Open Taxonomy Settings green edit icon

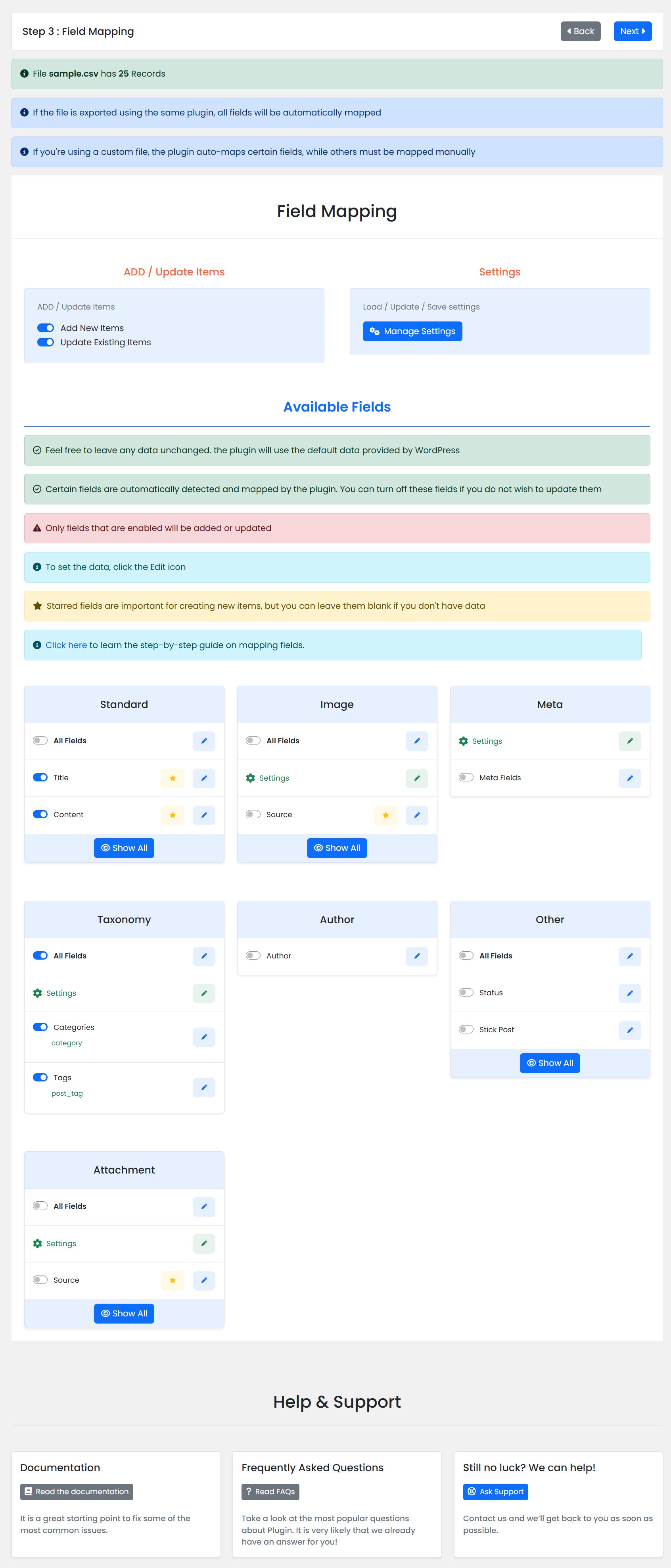click(204, 993)
